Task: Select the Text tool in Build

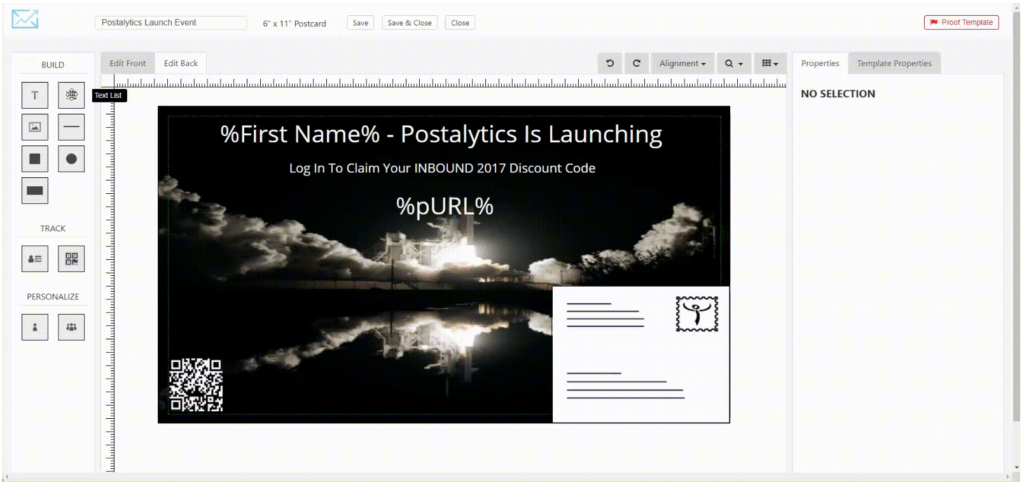Action: [35, 95]
